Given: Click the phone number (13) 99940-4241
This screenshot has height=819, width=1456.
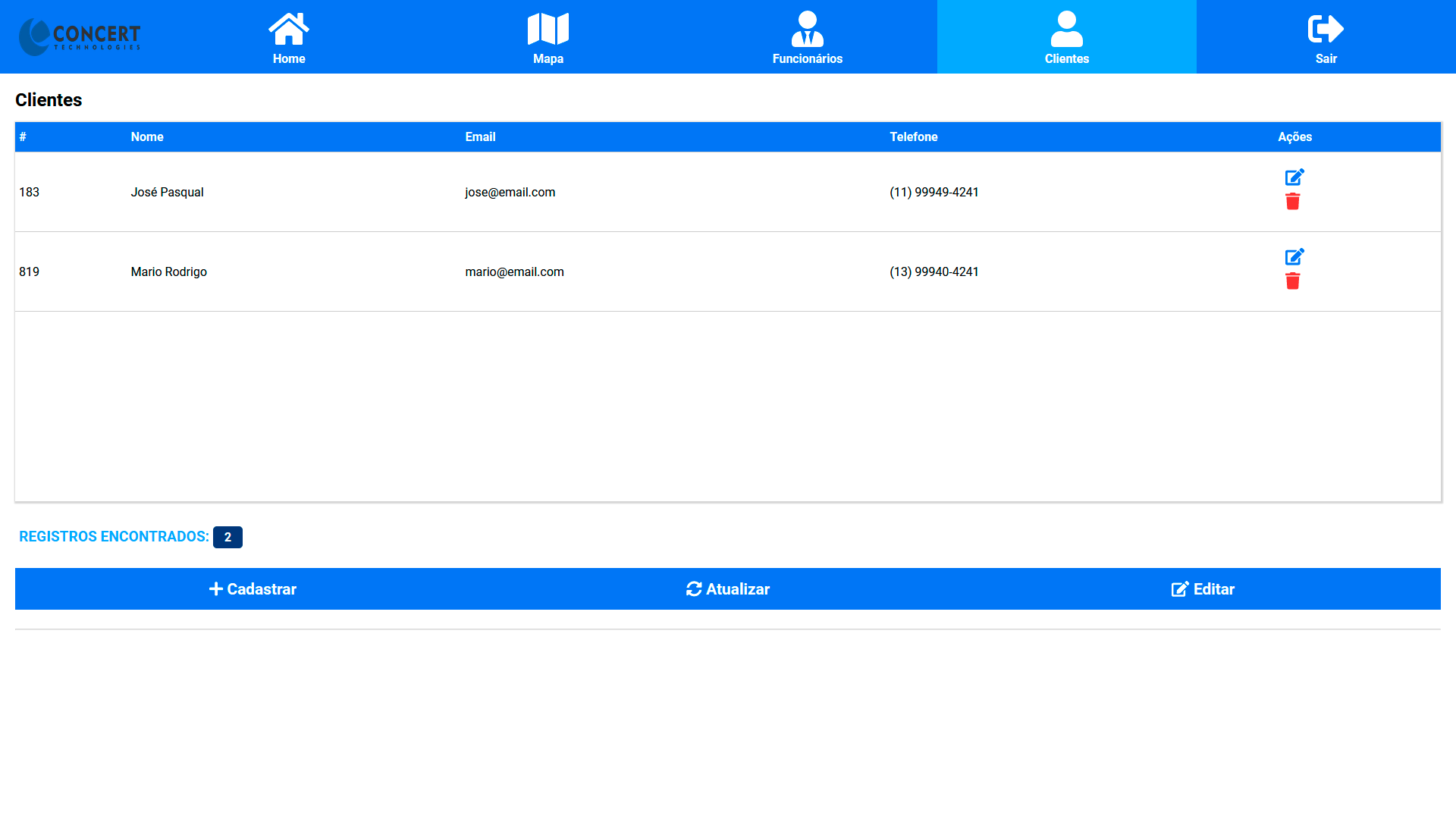Looking at the screenshot, I should tap(934, 272).
